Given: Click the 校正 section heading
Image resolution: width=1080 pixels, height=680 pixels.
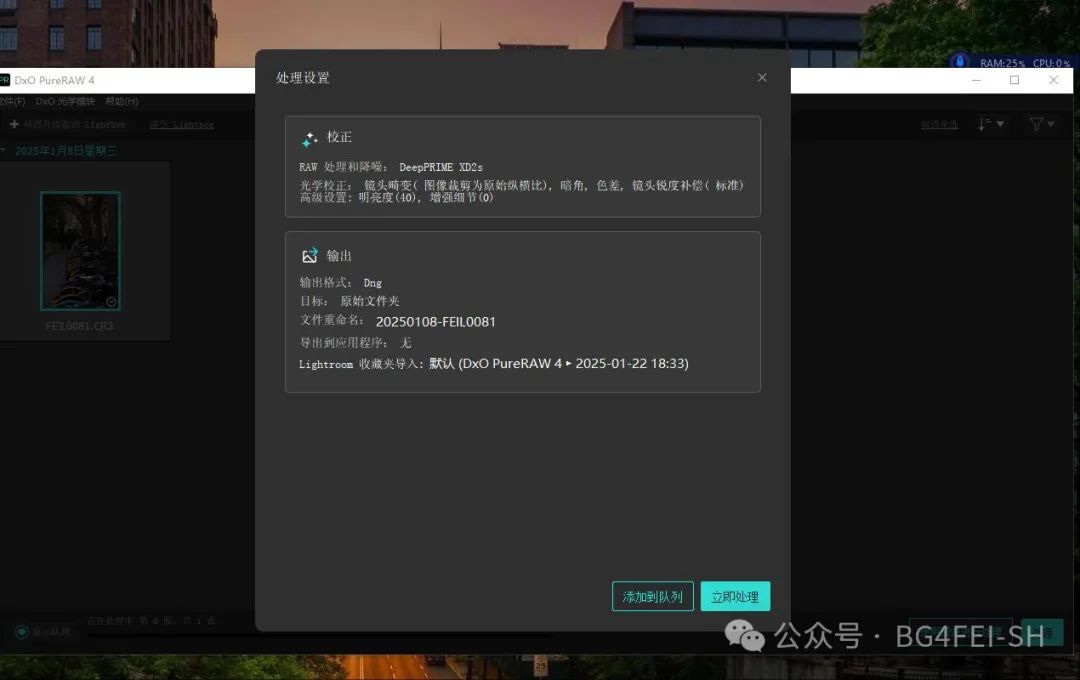Looking at the screenshot, I should click(x=339, y=137).
